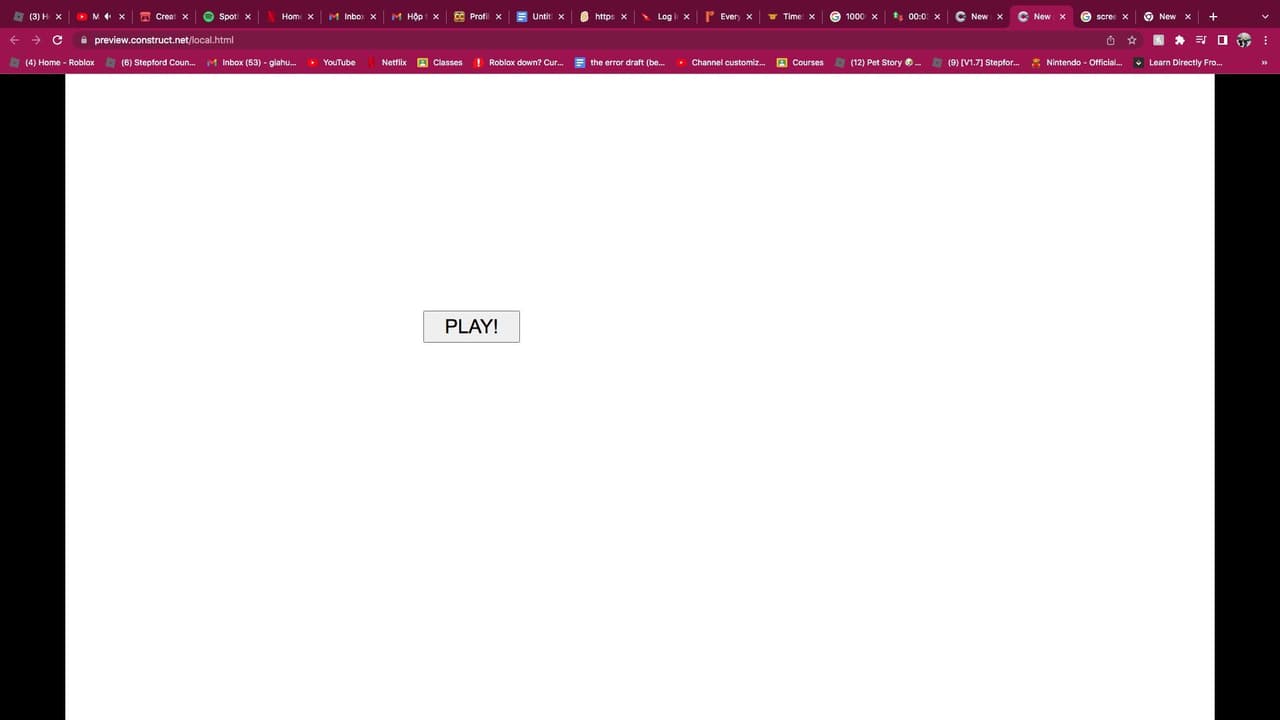Close the 1000 Google tab
The height and width of the screenshot is (720, 1280).
(x=874, y=16)
